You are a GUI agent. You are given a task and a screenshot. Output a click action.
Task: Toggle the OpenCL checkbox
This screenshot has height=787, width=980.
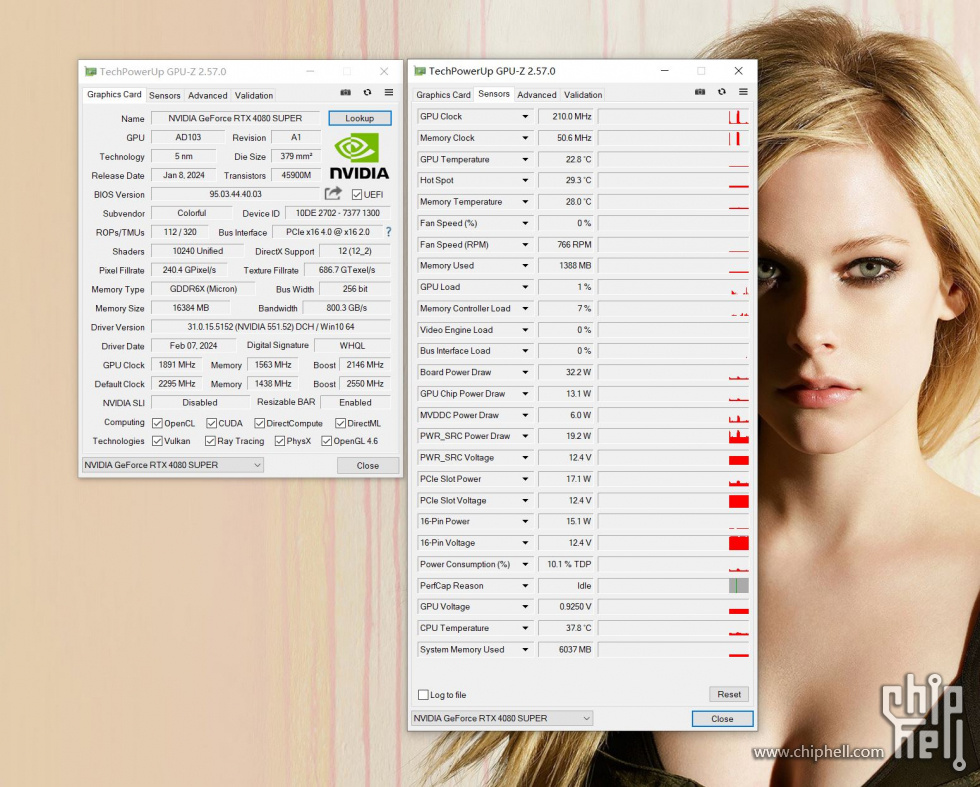[x=158, y=423]
